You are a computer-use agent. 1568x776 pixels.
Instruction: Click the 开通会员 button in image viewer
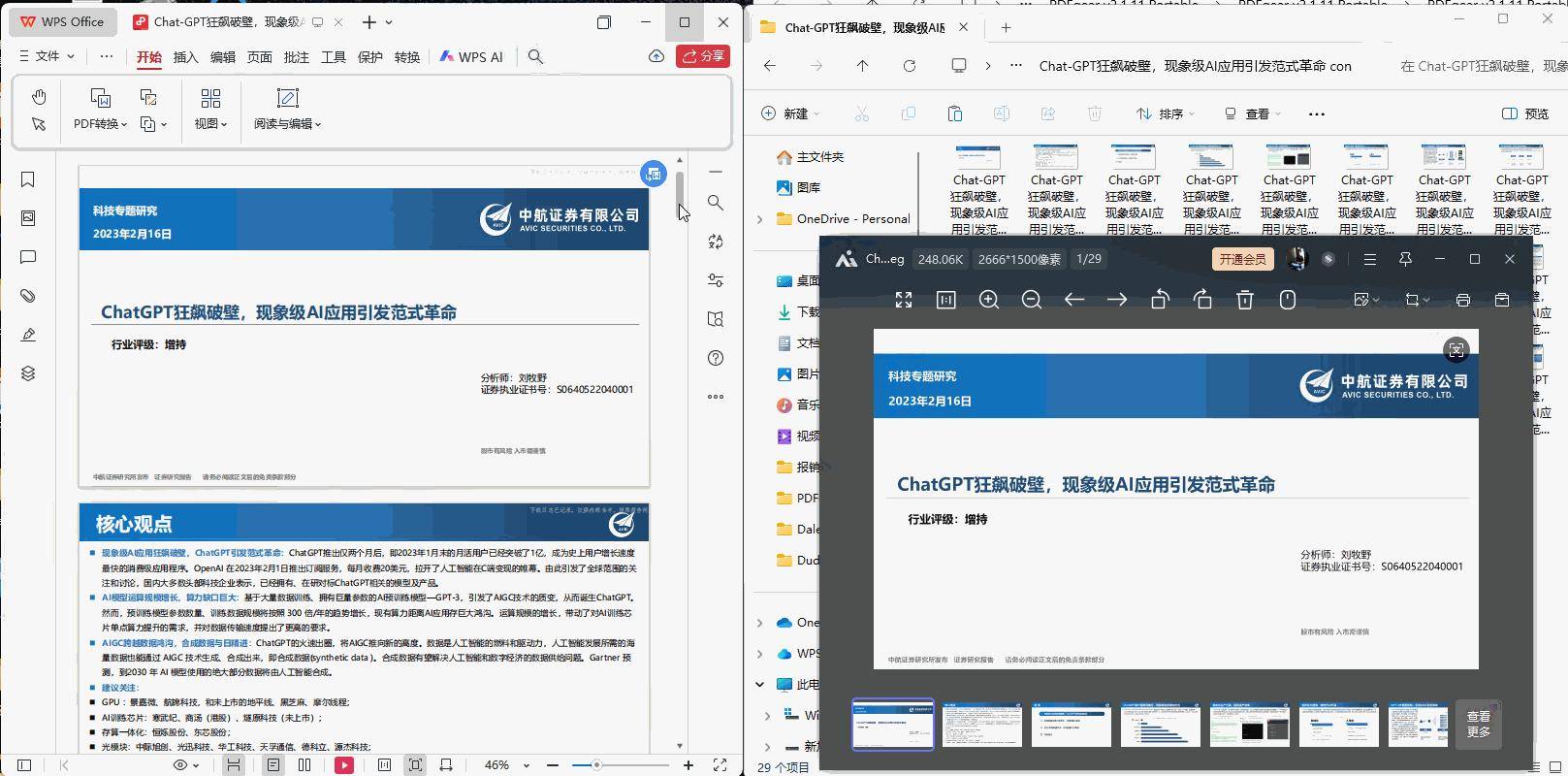(1242, 259)
